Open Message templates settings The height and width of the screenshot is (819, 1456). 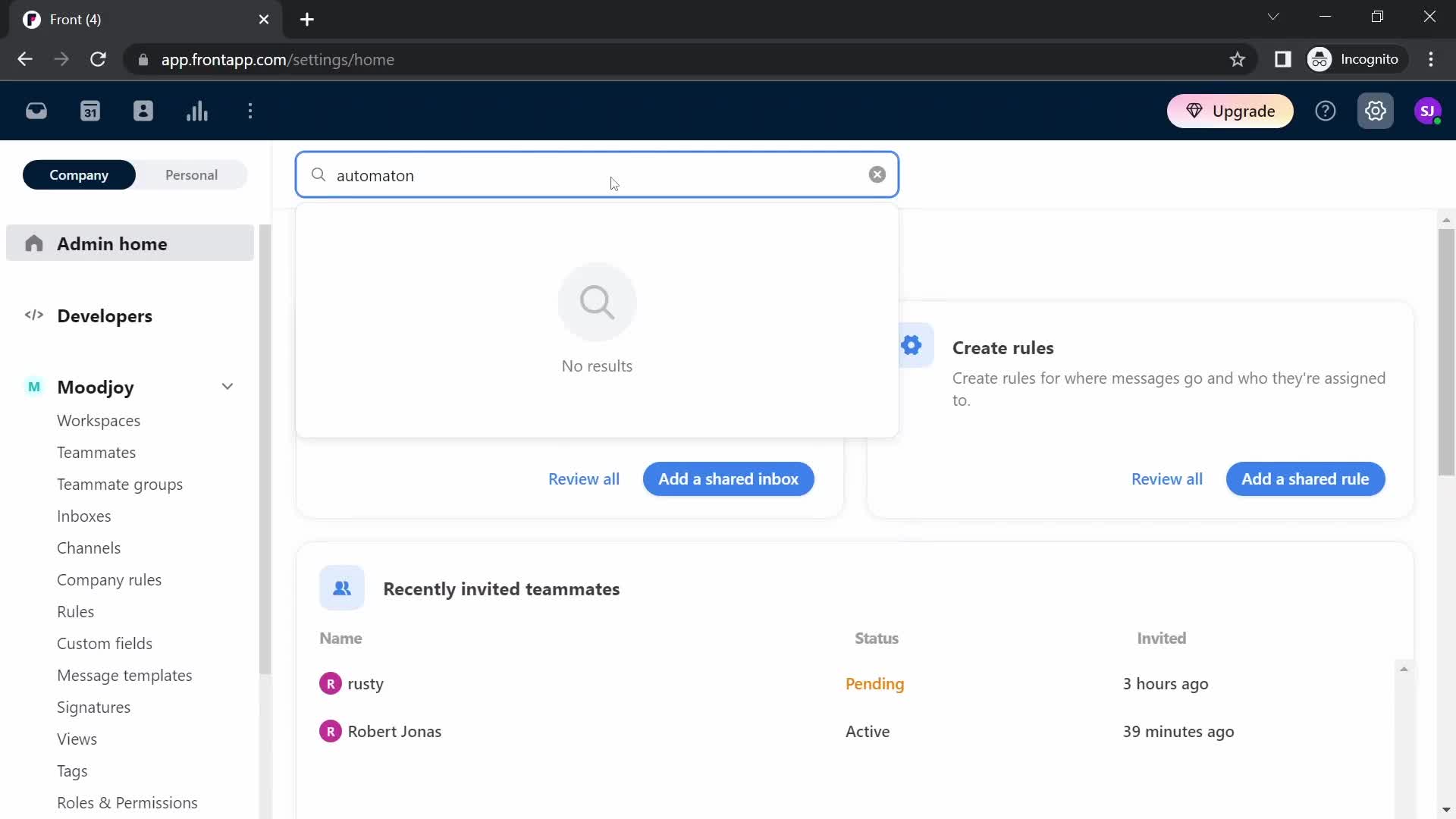tap(124, 676)
